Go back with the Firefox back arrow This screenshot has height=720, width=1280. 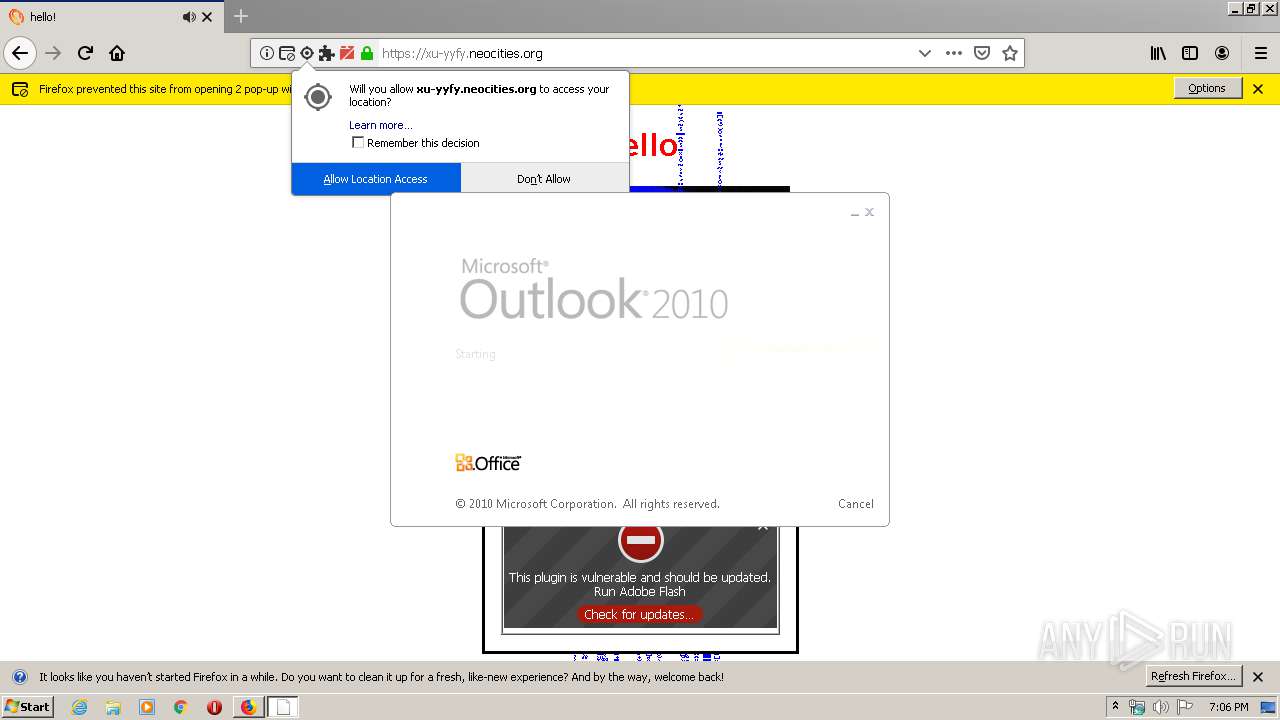click(20, 53)
